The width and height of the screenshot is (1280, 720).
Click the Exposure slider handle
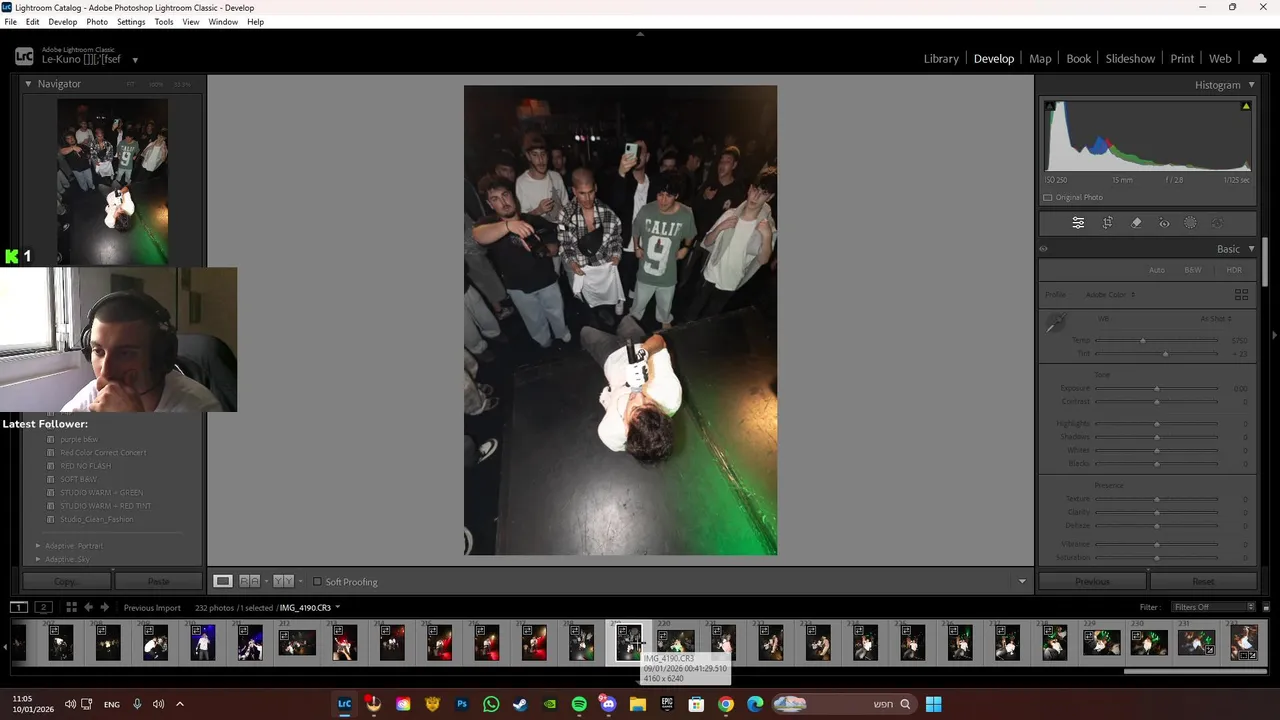[x=1157, y=388]
